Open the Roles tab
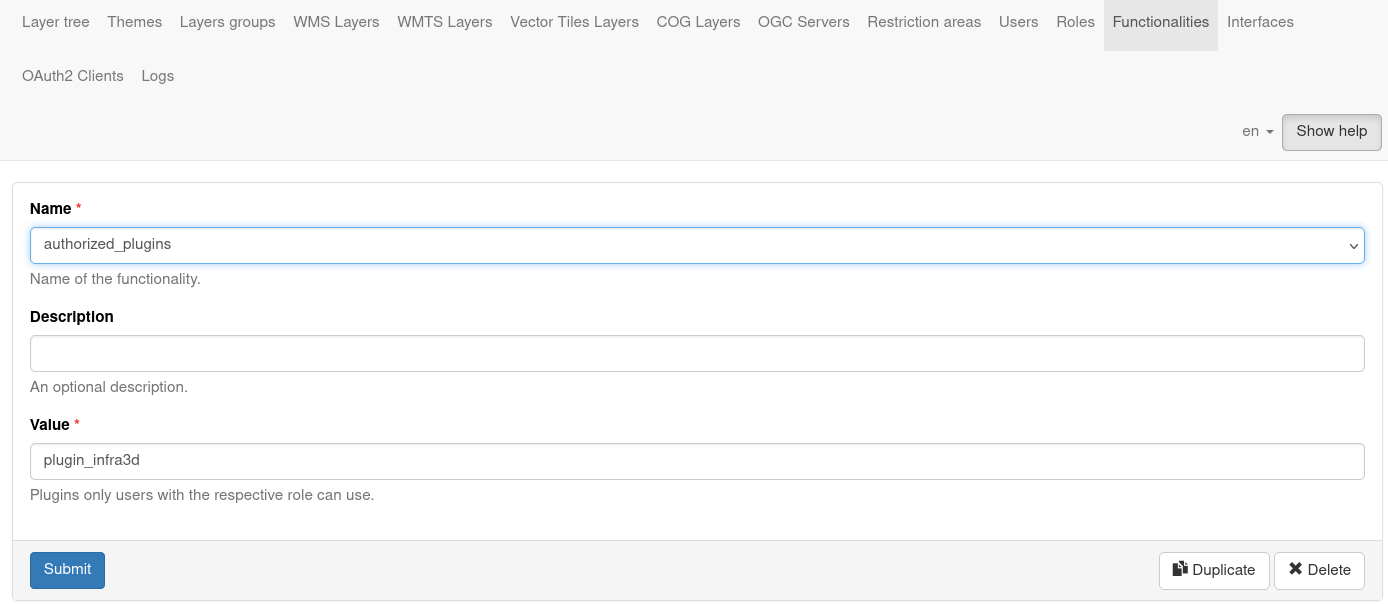The width and height of the screenshot is (1388, 604). (x=1075, y=21)
